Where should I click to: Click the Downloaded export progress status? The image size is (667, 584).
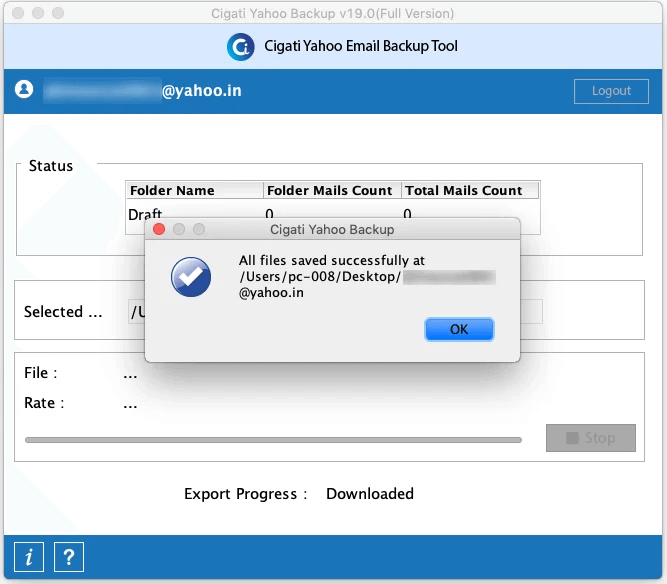(370, 494)
